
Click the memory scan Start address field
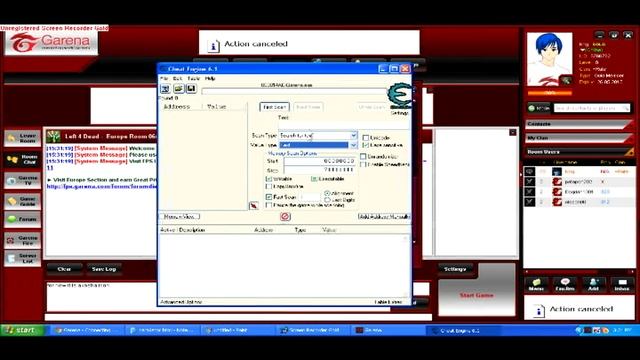pyautogui.click(x=320, y=161)
